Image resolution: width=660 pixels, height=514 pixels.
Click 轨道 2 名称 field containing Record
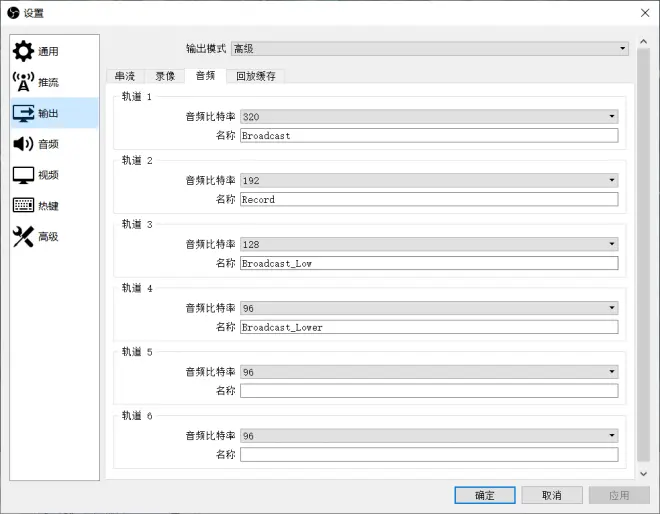point(429,200)
